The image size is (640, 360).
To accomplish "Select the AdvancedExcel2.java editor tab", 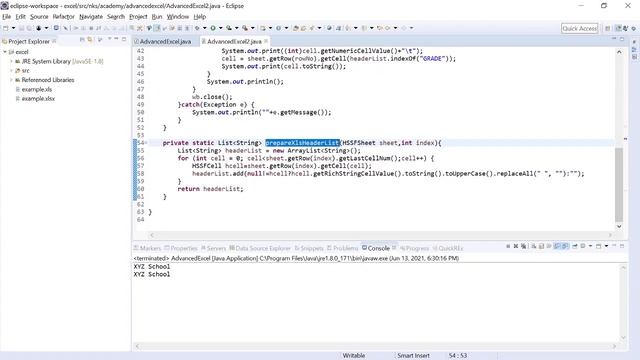I will (x=234, y=42).
